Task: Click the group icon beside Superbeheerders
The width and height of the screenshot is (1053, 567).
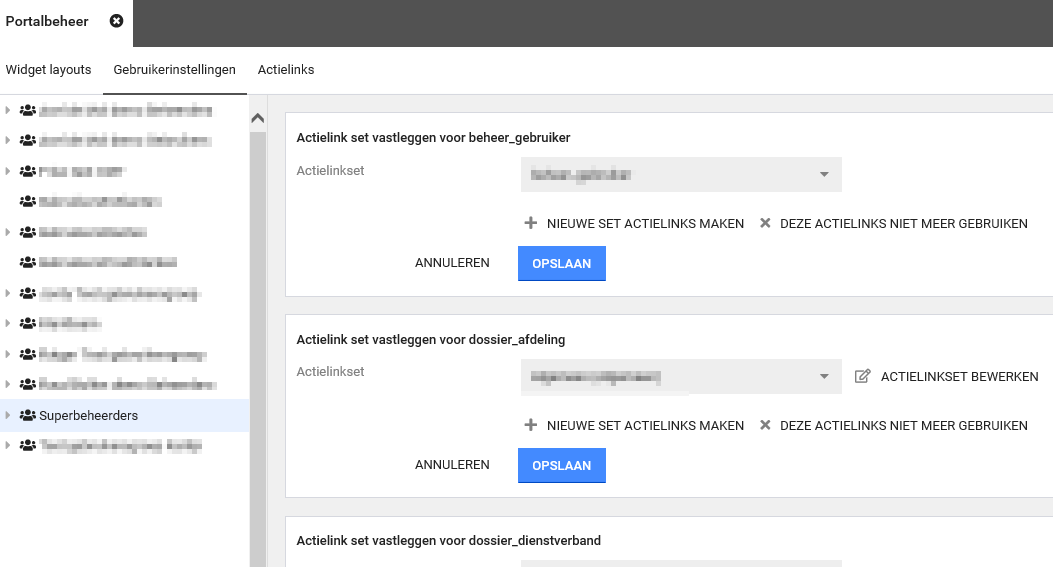Action: click(28, 416)
